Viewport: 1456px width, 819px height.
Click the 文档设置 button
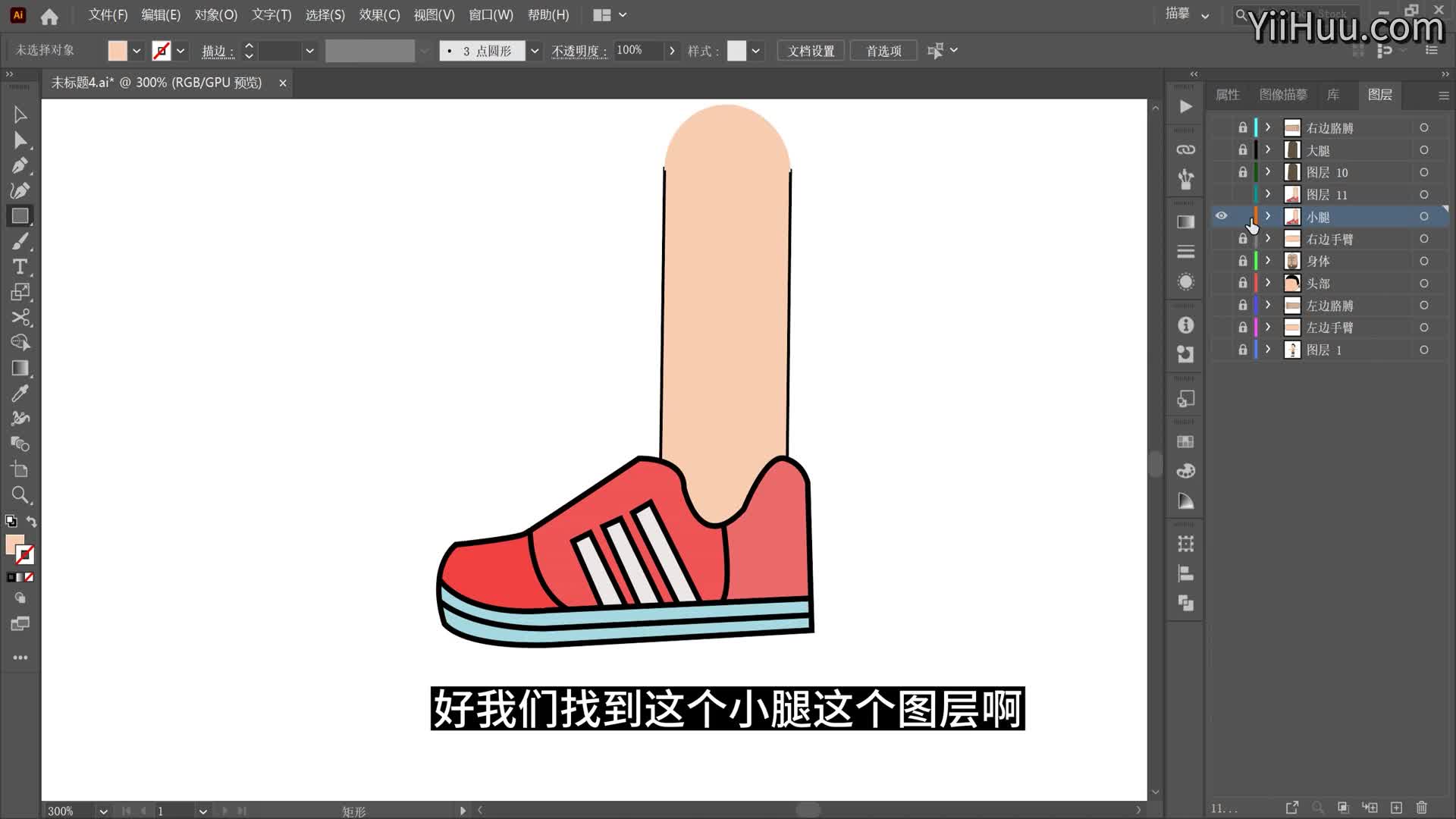coord(811,51)
